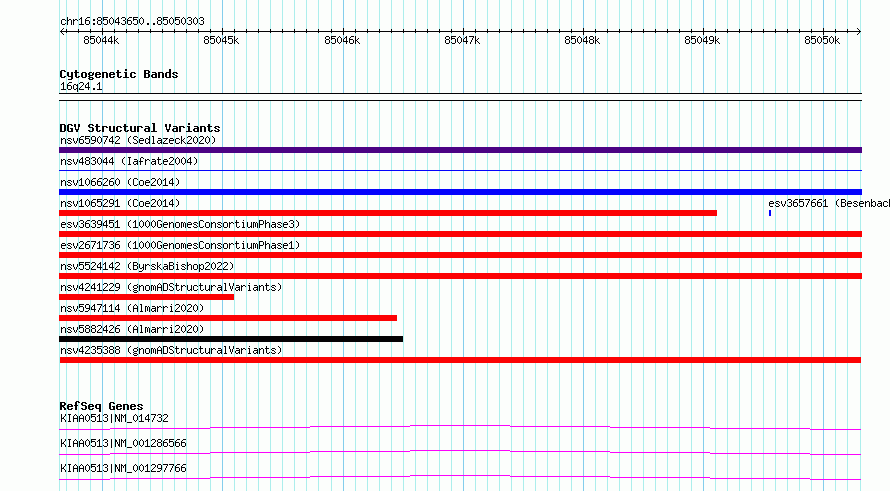Click the chr16:85043650..85050303 coordinate label
890x491 pixels.
point(132,21)
